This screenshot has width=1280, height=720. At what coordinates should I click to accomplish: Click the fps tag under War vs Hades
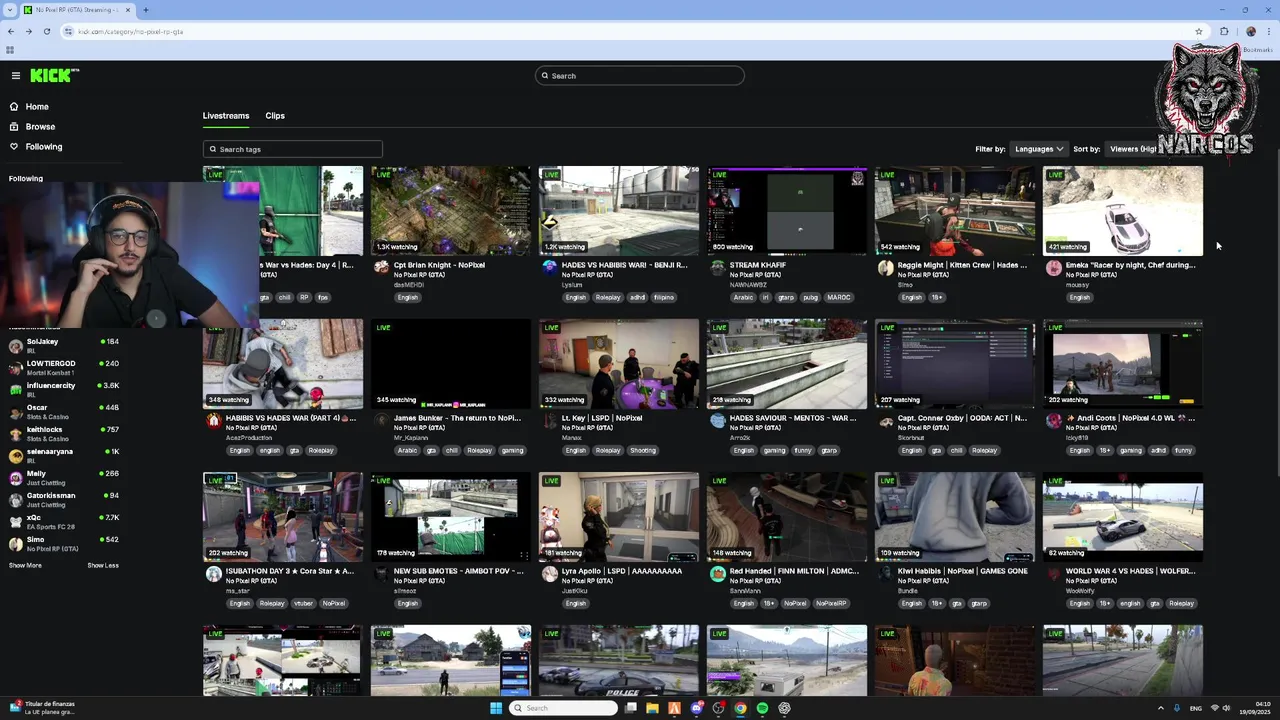click(323, 298)
